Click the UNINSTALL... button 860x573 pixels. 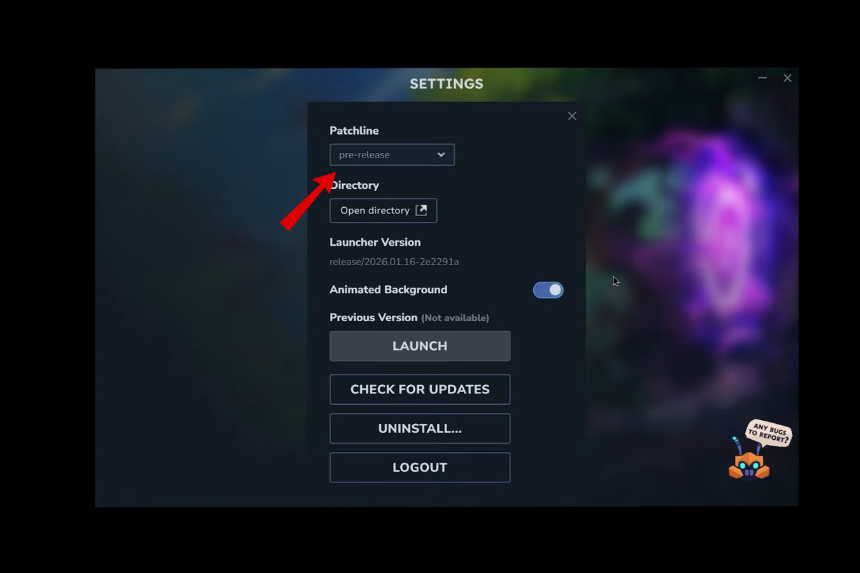[x=420, y=428]
